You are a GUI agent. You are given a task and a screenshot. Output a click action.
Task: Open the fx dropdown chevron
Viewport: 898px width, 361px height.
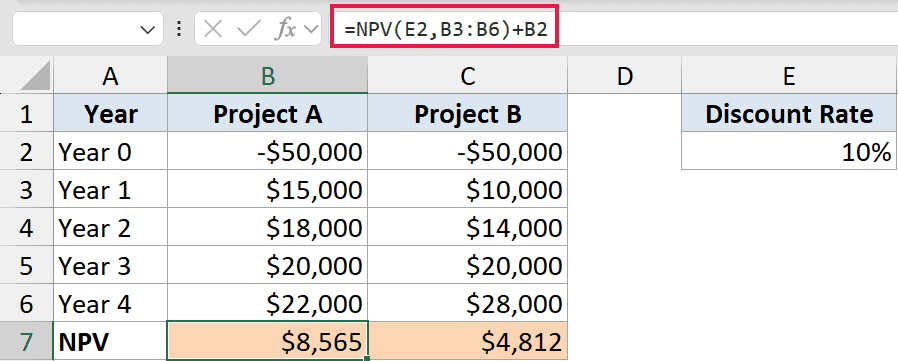coord(311,30)
